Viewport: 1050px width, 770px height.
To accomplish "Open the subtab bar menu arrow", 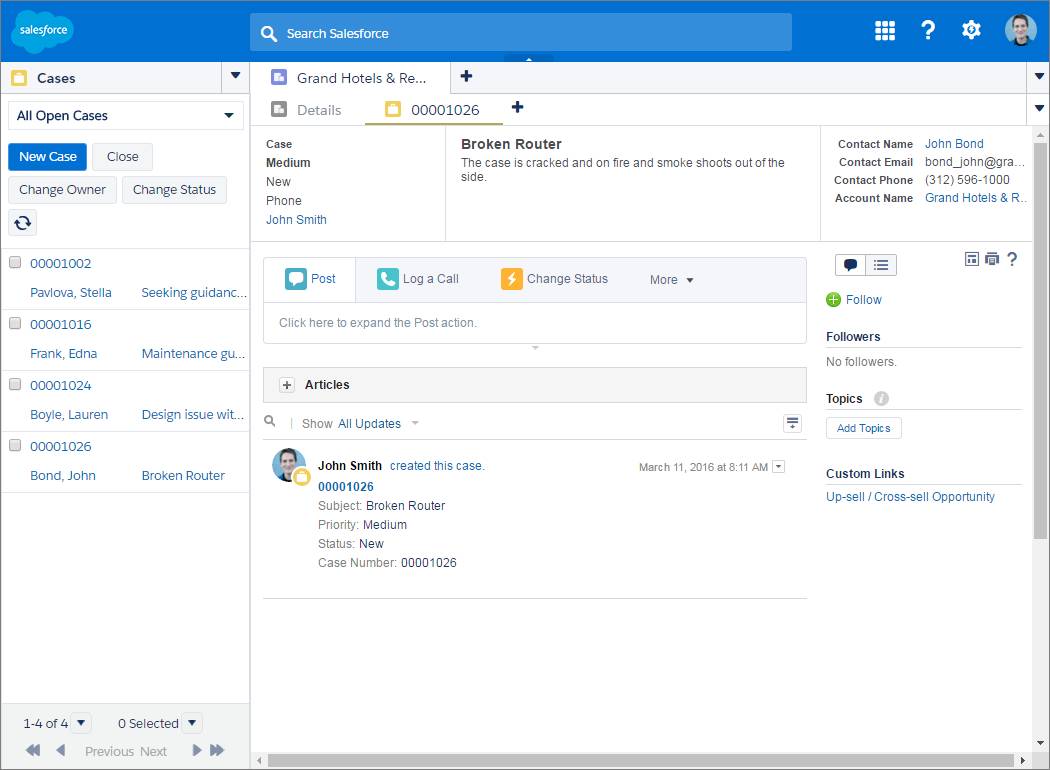I will (1039, 108).
